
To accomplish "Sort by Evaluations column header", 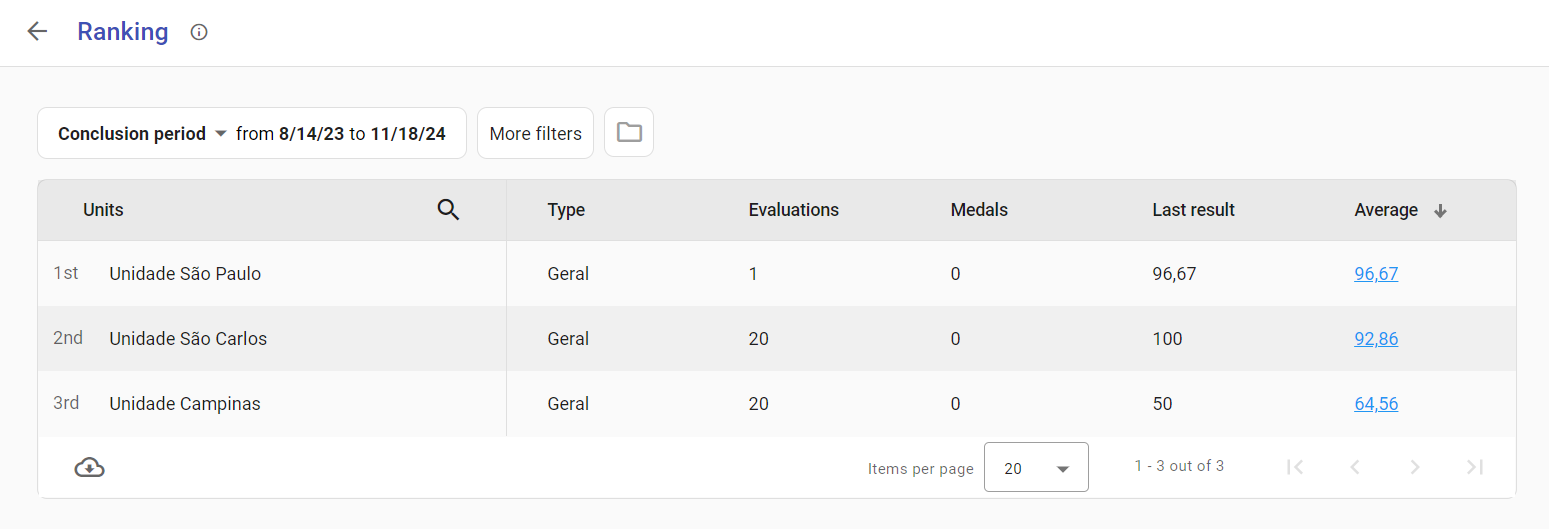I will pos(793,210).
